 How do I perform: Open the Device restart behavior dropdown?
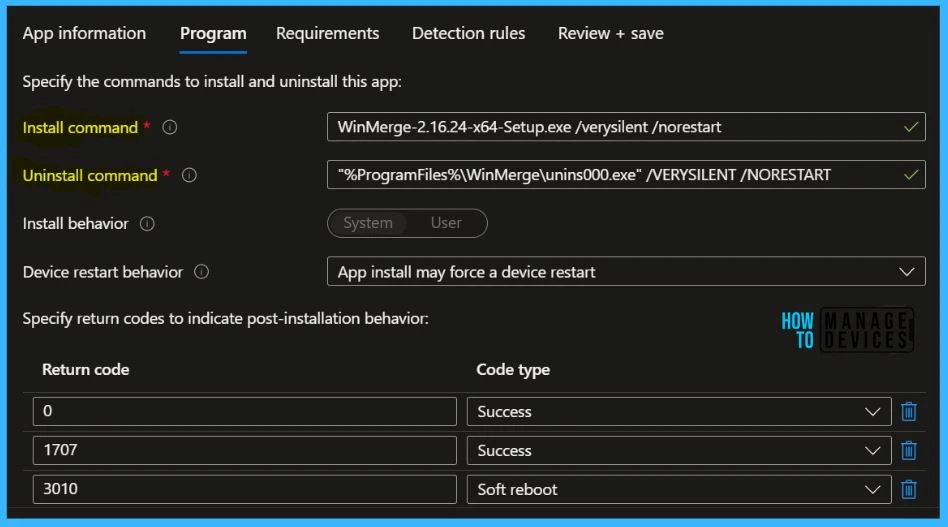[626, 271]
